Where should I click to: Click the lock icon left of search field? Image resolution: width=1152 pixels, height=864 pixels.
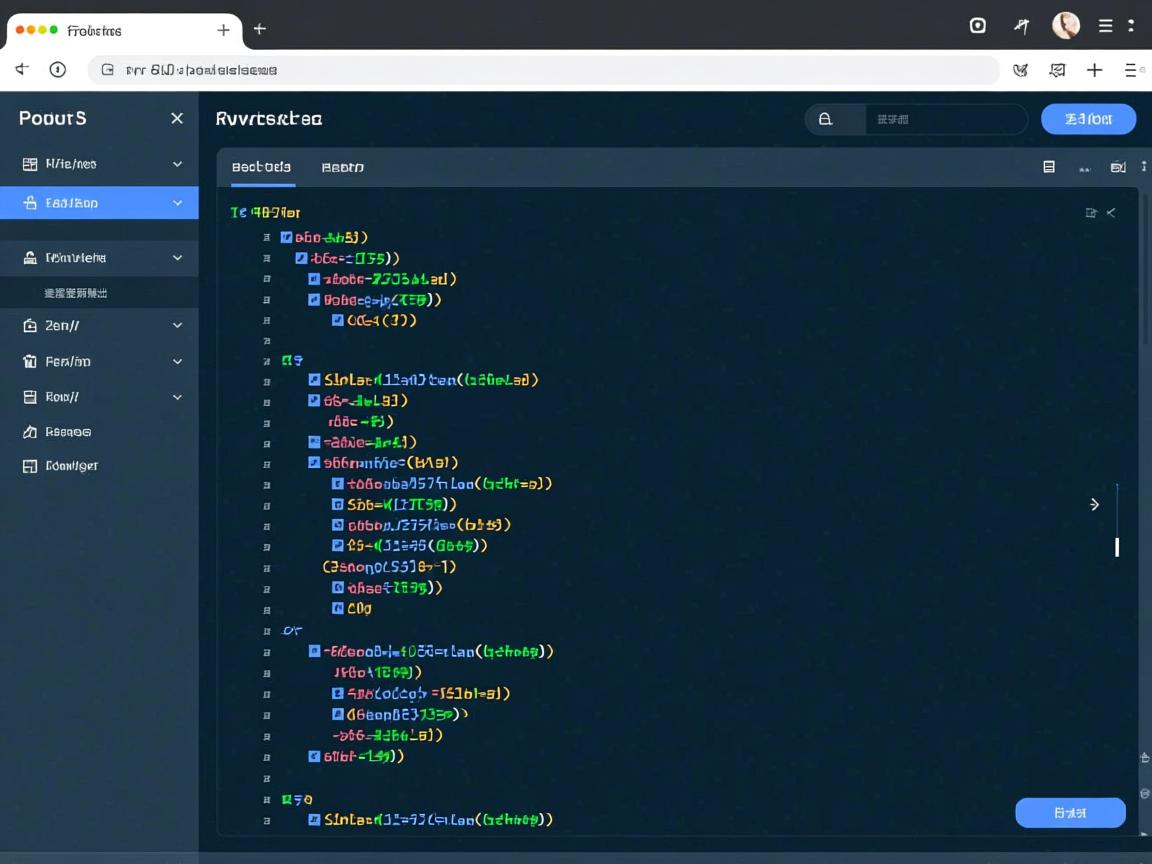(825, 119)
